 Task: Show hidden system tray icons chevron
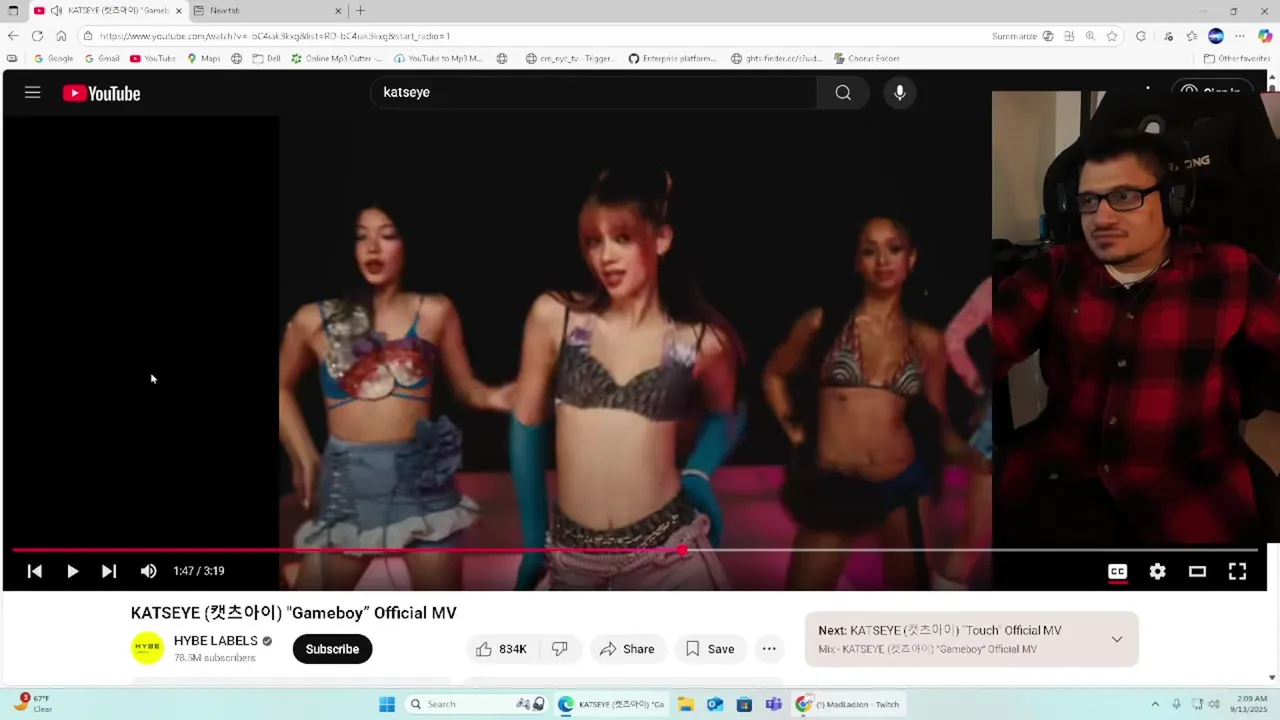tap(1155, 704)
